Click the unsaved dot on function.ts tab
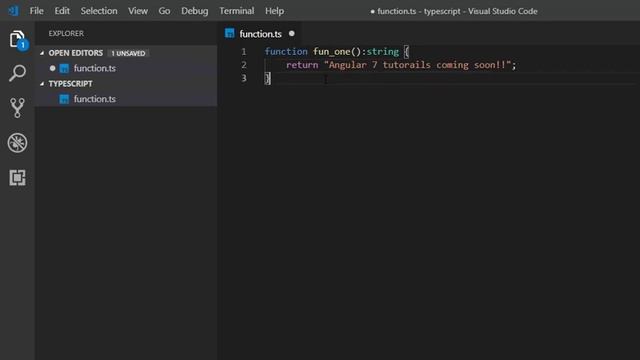The width and height of the screenshot is (640, 360). click(x=291, y=33)
